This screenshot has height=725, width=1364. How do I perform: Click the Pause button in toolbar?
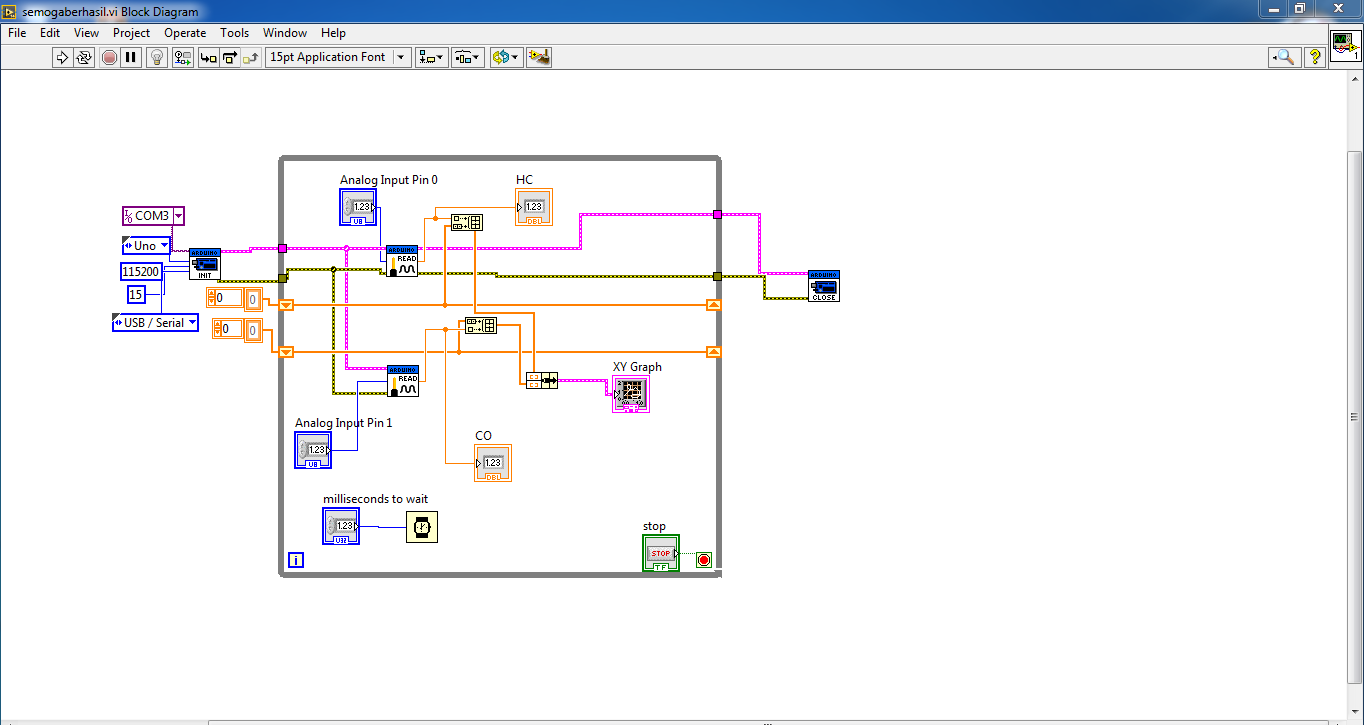[x=131, y=57]
